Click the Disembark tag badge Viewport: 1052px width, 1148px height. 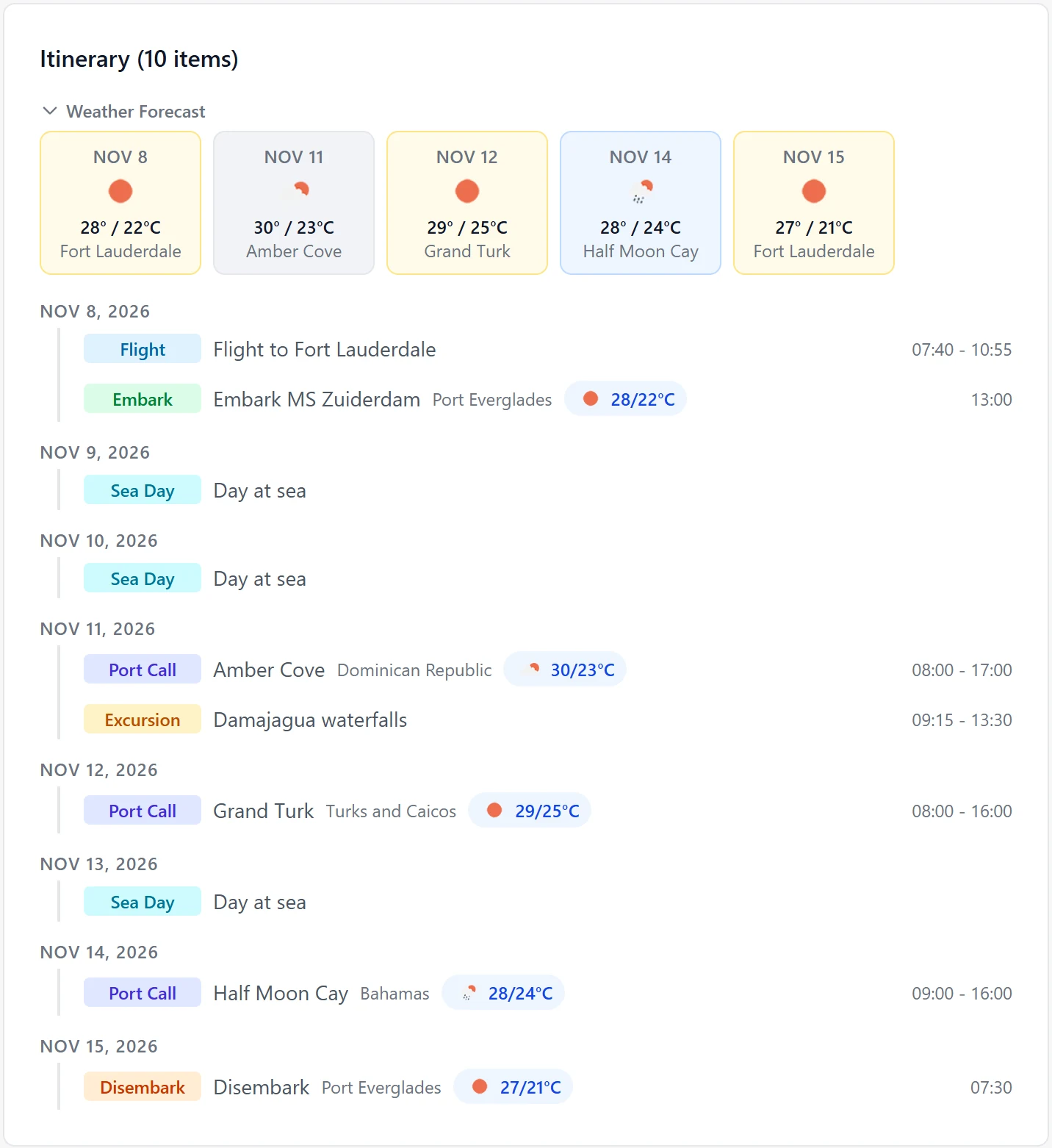(143, 1087)
